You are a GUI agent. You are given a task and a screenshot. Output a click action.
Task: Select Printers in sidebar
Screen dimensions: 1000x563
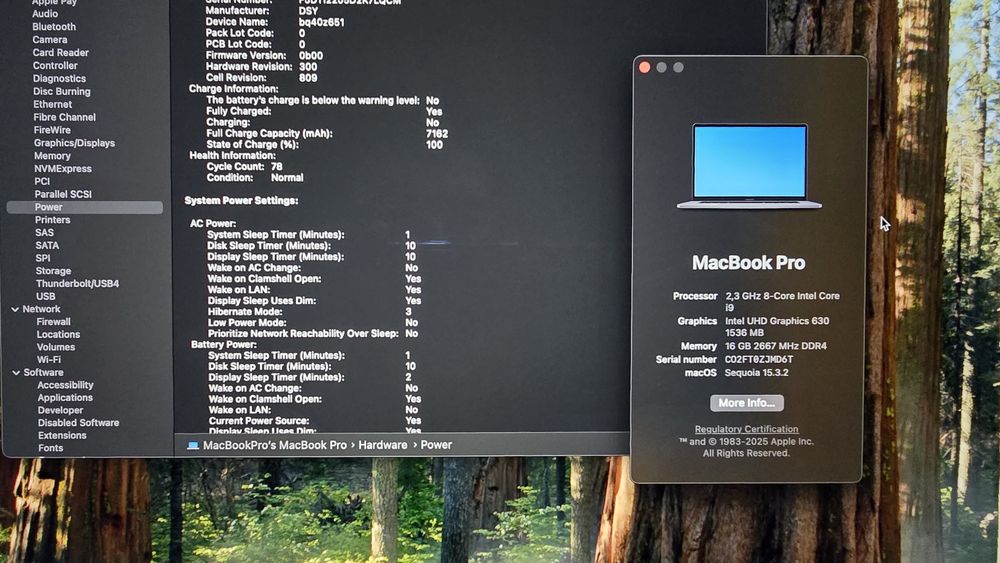pyautogui.click(x=53, y=220)
